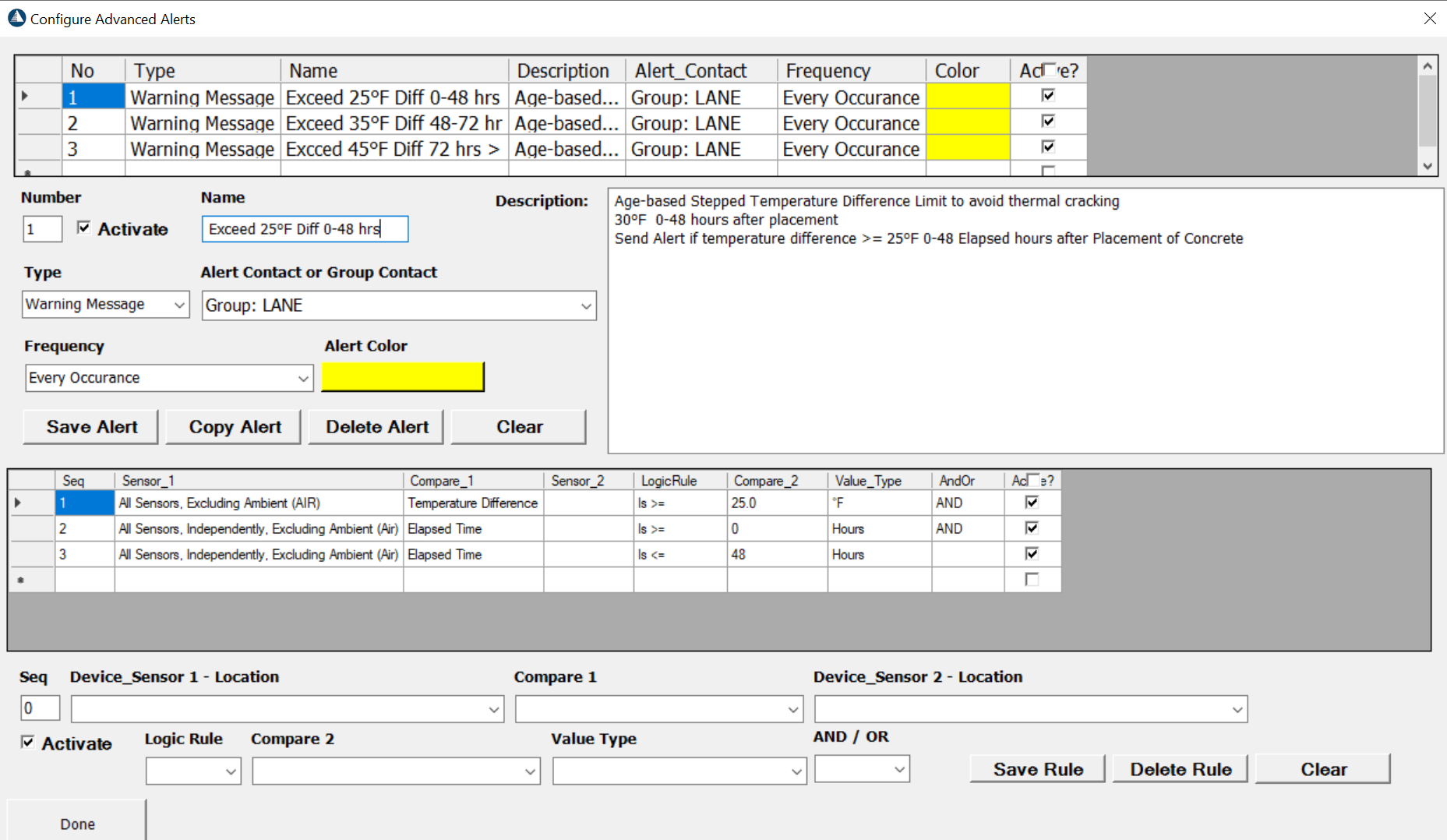Select alert cell 'Exceed 25°F Diff 0-48 hrs'

click(394, 97)
